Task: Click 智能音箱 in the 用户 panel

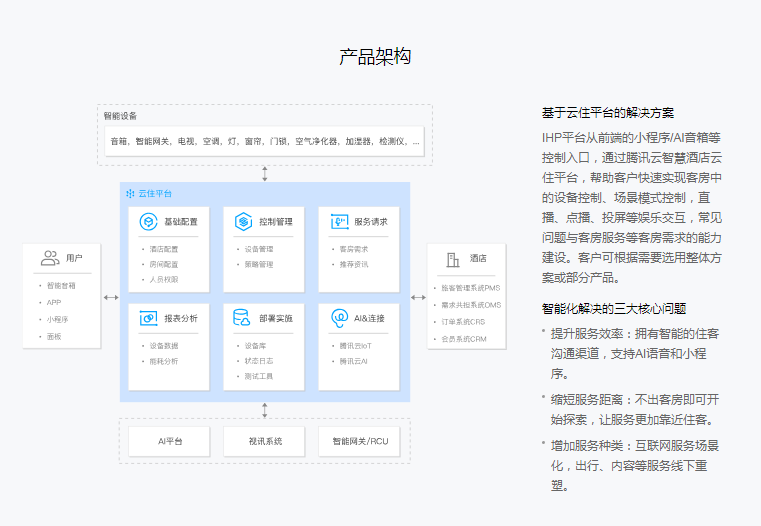Action: 61,286
